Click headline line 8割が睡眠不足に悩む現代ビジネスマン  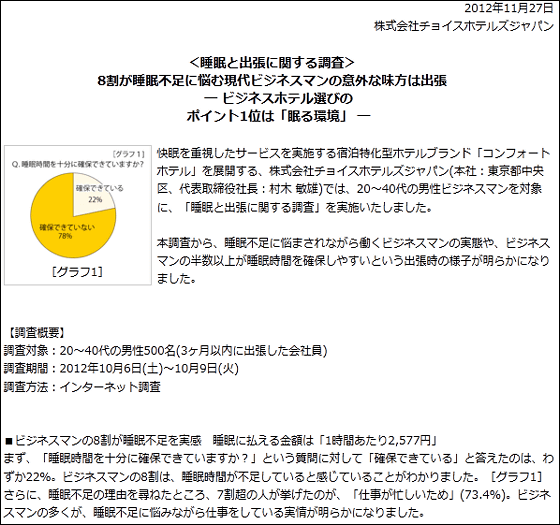pos(272,81)
